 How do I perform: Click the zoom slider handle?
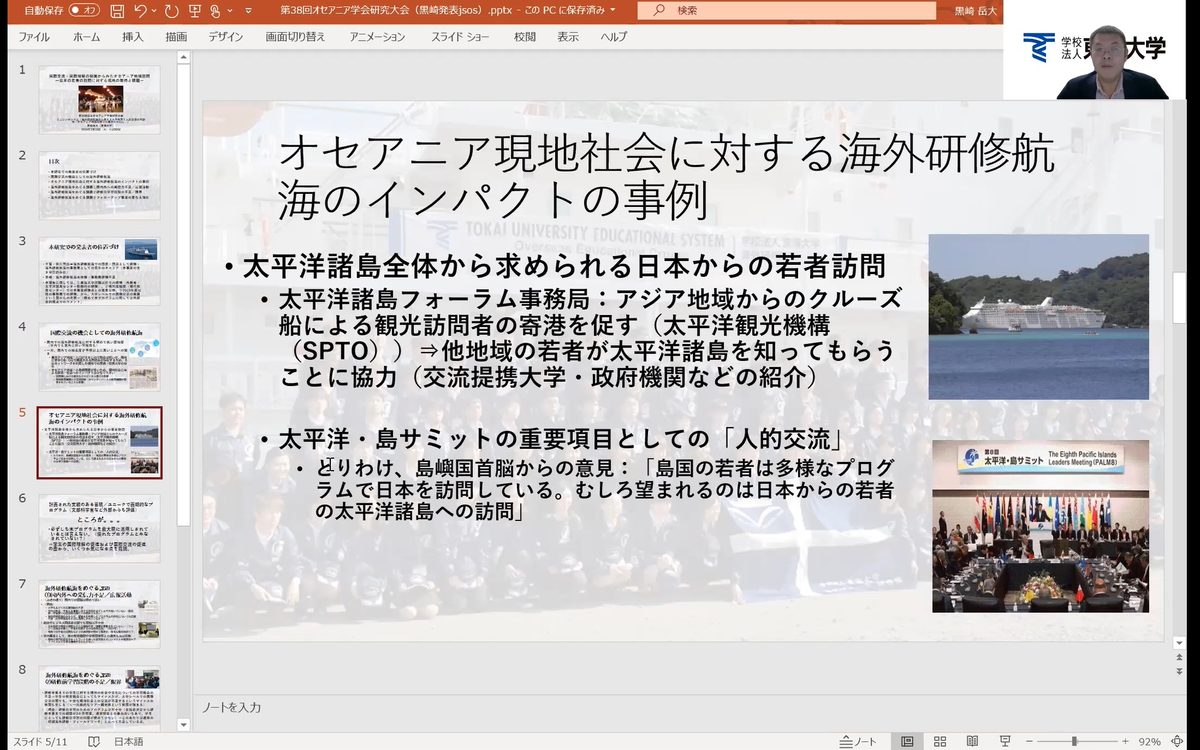(x=1074, y=741)
